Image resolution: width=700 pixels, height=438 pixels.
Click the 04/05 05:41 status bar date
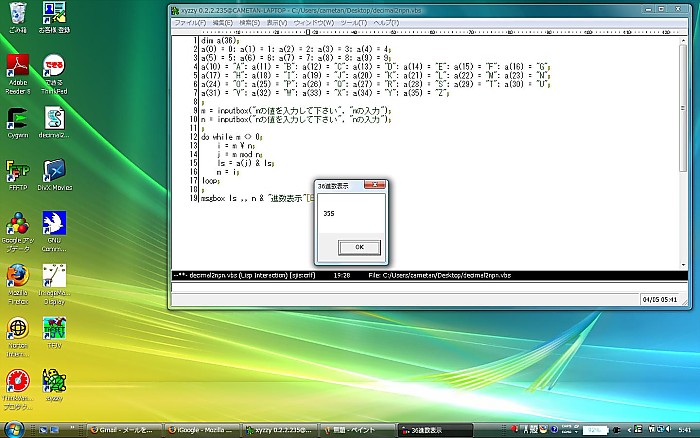click(x=660, y=300)
